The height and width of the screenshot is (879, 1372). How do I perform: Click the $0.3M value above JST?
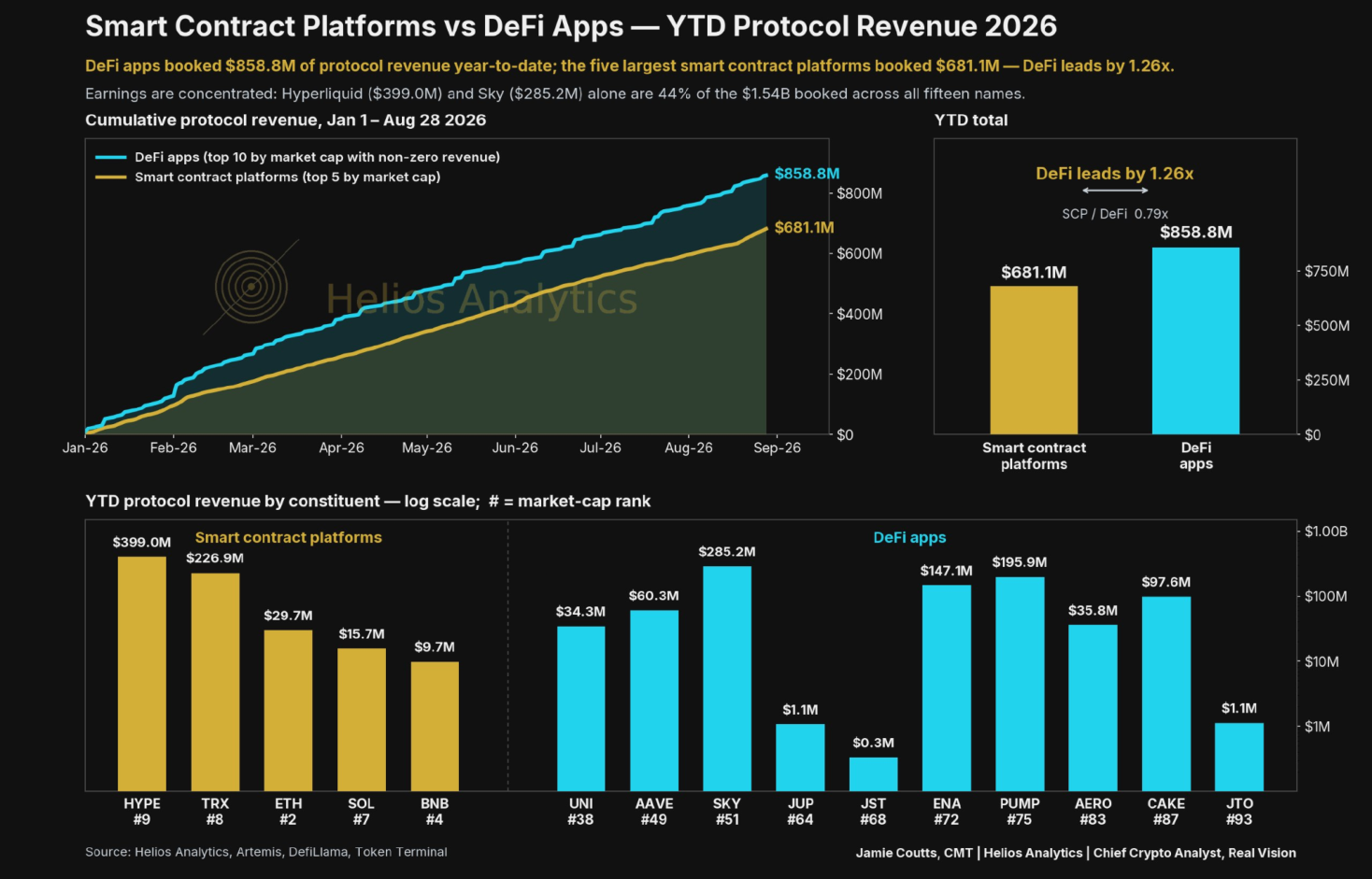pos(873,743)
